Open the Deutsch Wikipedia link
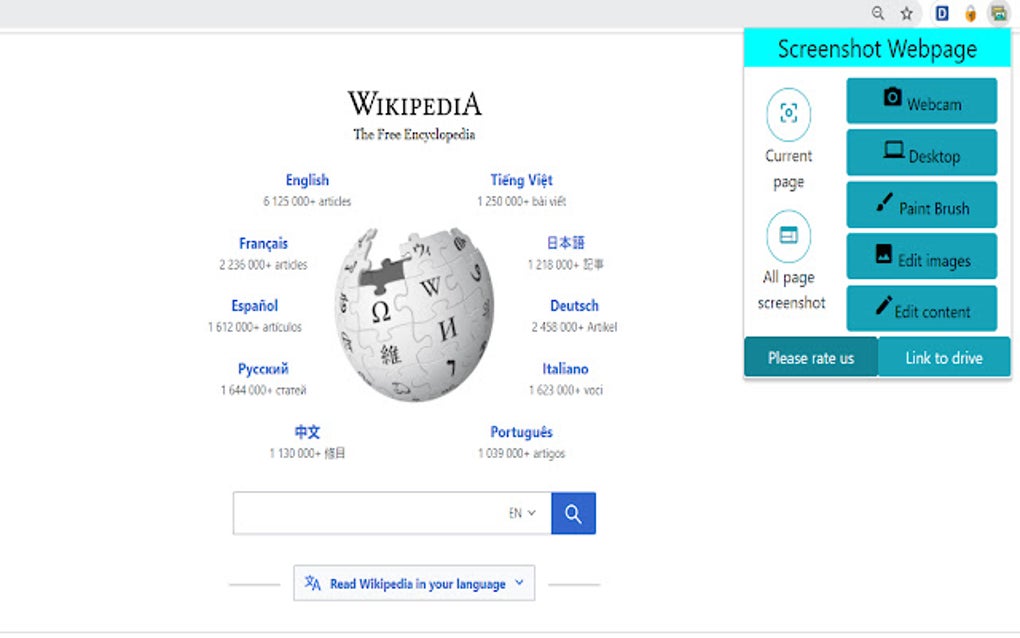1020x638 pixels. click(x=574, y=306)
